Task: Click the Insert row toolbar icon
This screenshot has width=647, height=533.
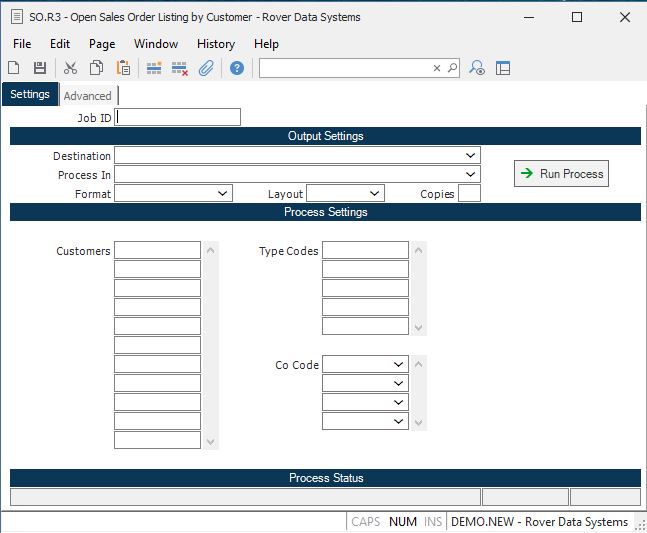Action: (154, 68)
